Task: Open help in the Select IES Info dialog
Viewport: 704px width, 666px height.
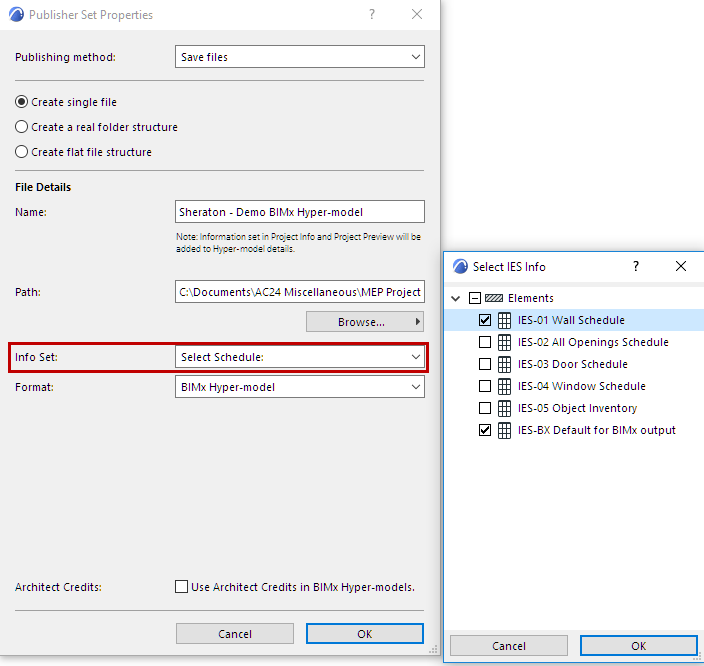Action: point(636,266)
